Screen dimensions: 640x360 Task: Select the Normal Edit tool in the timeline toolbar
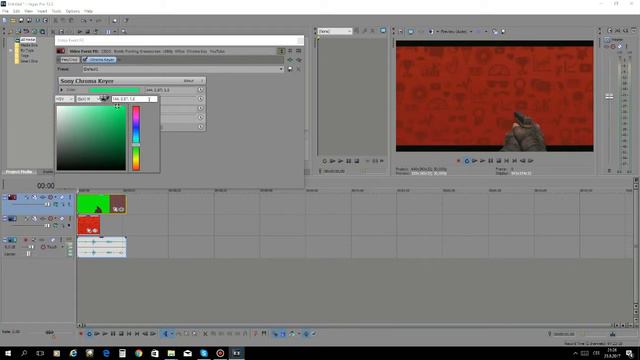tap(165, 333)
